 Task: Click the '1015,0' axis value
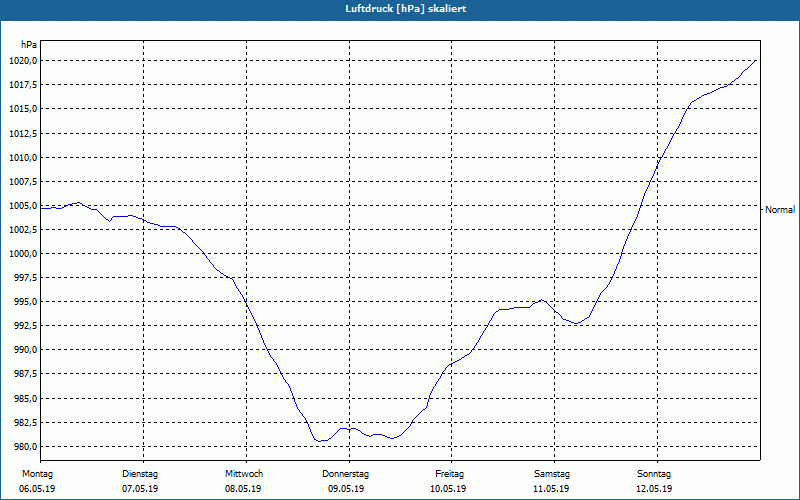pyautogui.click(x=23, y=109)
